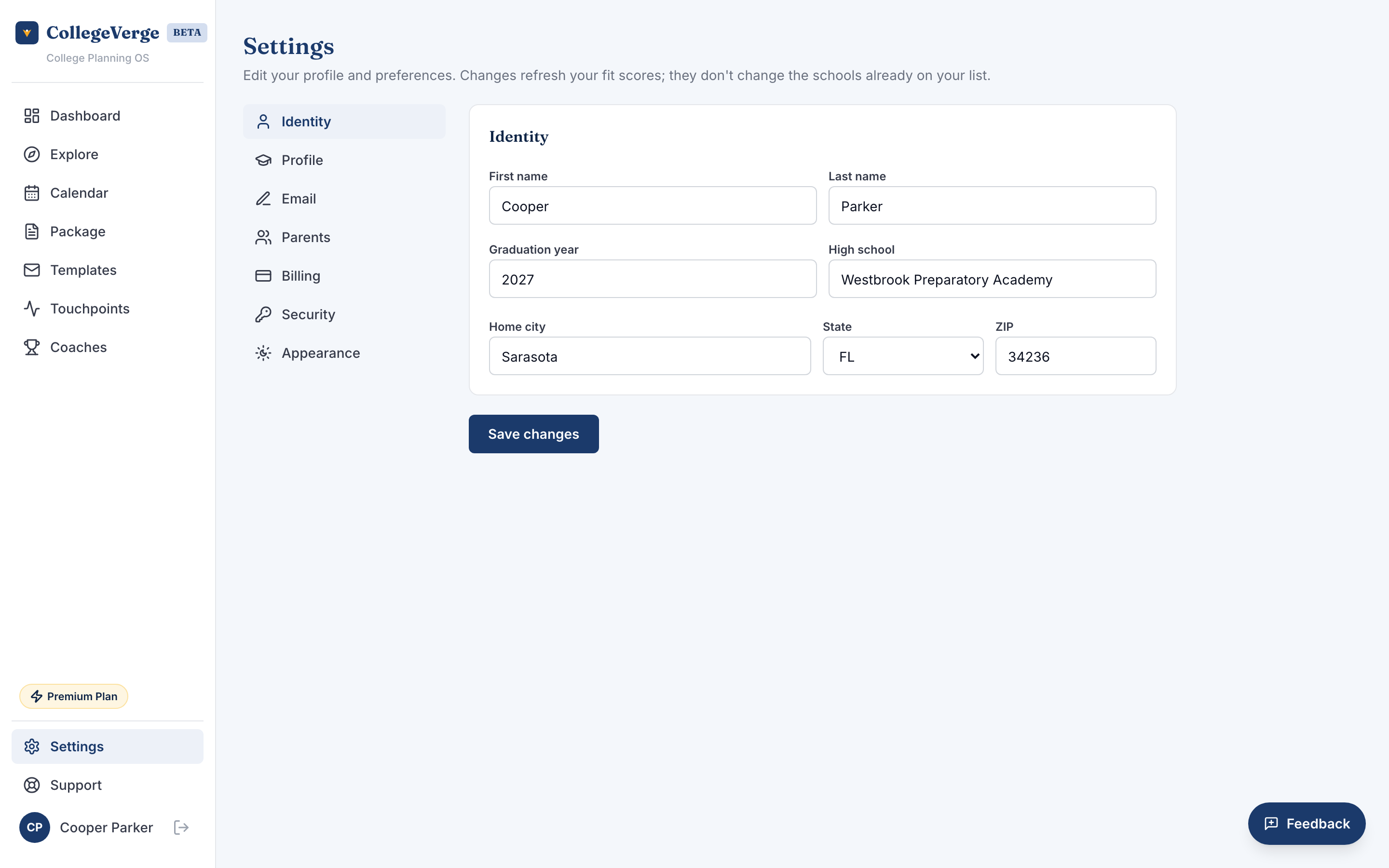Click the lightning bolt on Premium Plan
Viewport: 1389px width, 868px height.
[x=37, y=696]
